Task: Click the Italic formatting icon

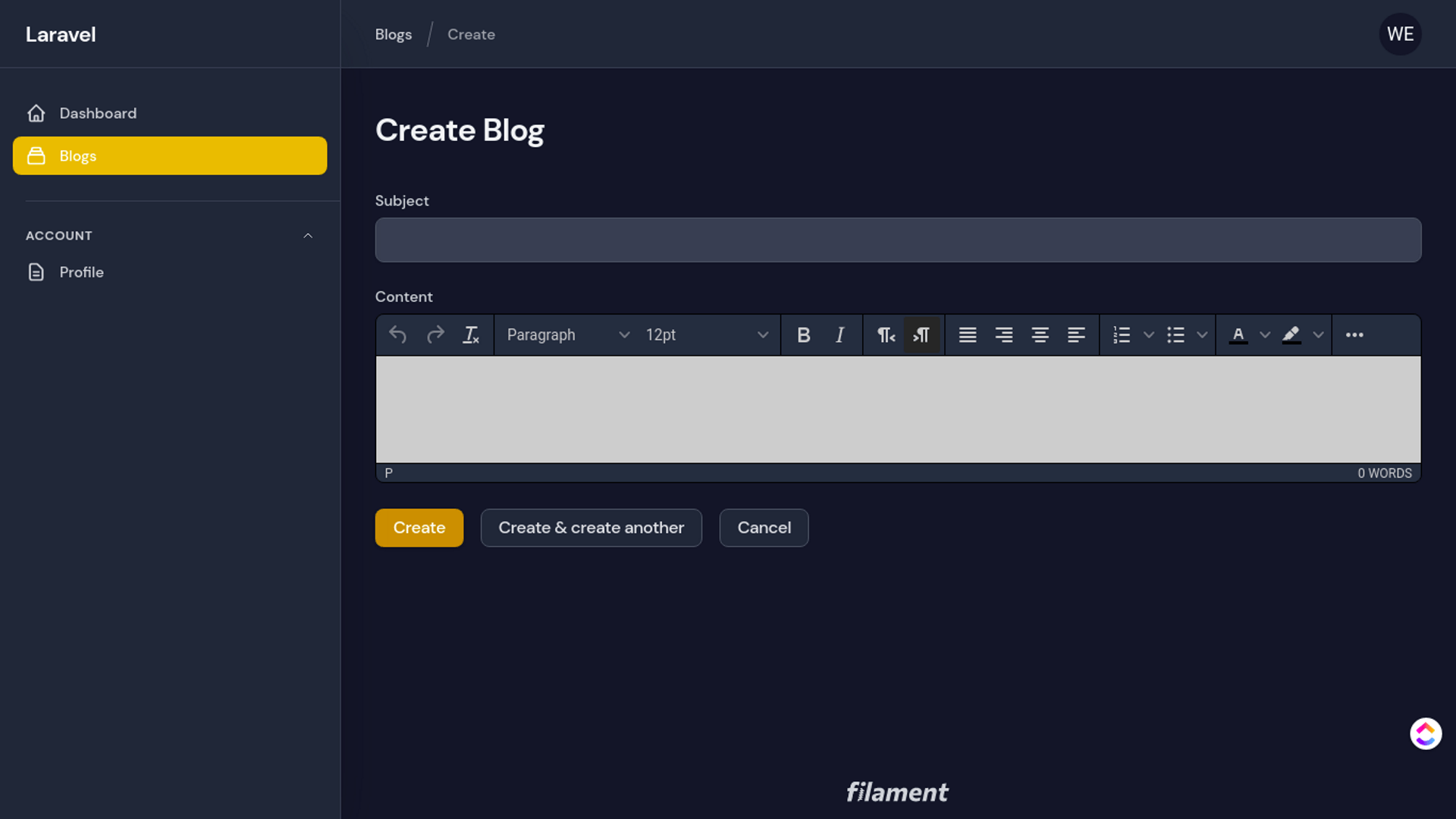Action: (840, 334)
